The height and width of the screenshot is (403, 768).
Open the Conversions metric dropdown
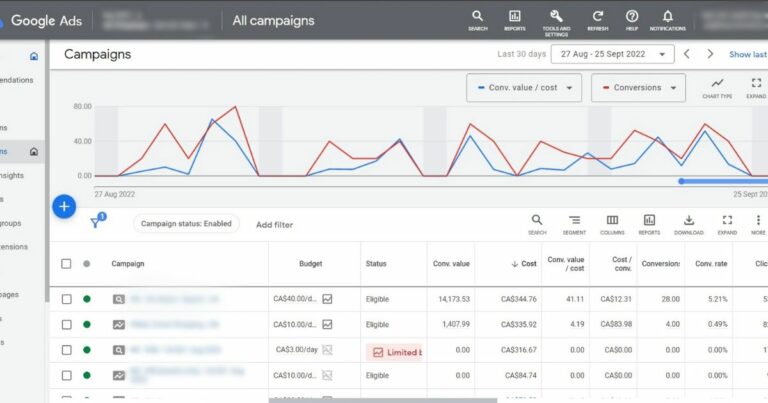638,88
